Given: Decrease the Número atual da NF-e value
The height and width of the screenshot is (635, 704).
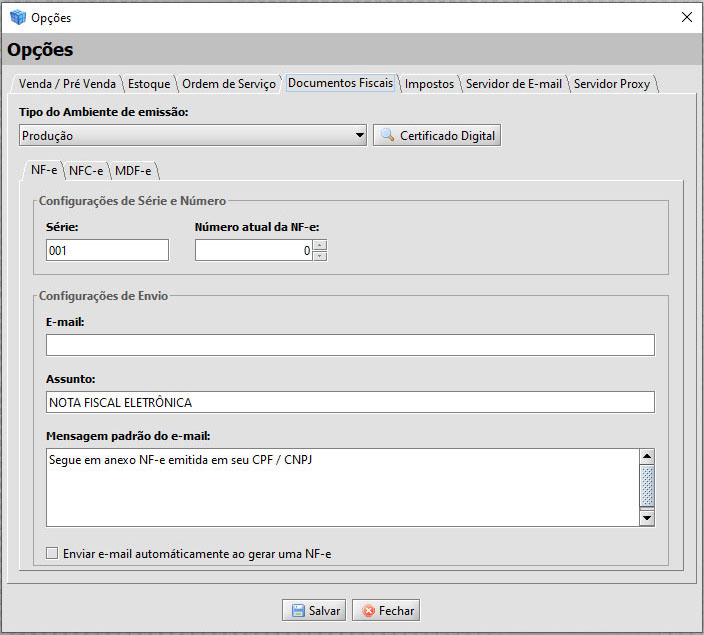Looking at the screenshot, I should tap(320, 255).
